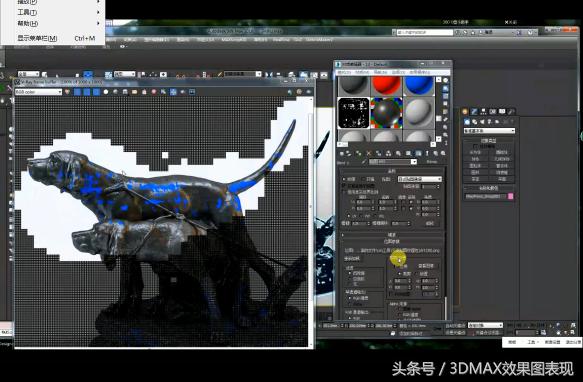The width and height of the screenshot is (583, 382).
Task: Click the 长方体 (Box) object button
Action: point(476,153)
